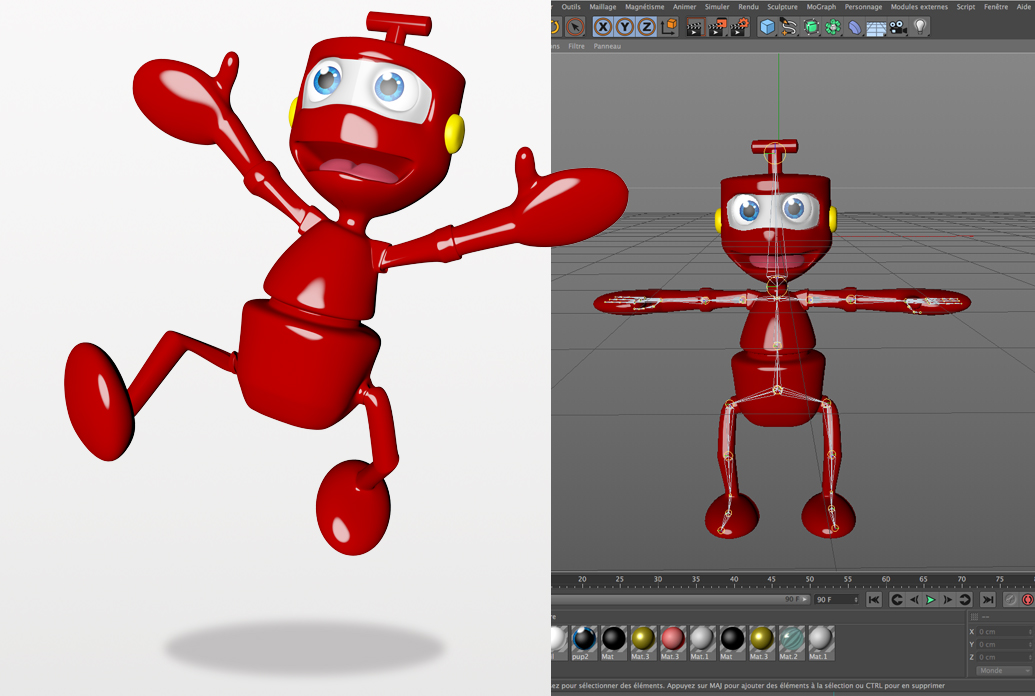Toggle the red Autokeying record button
This screenshot has width=1035, height=696.
tap(1027, 600)
